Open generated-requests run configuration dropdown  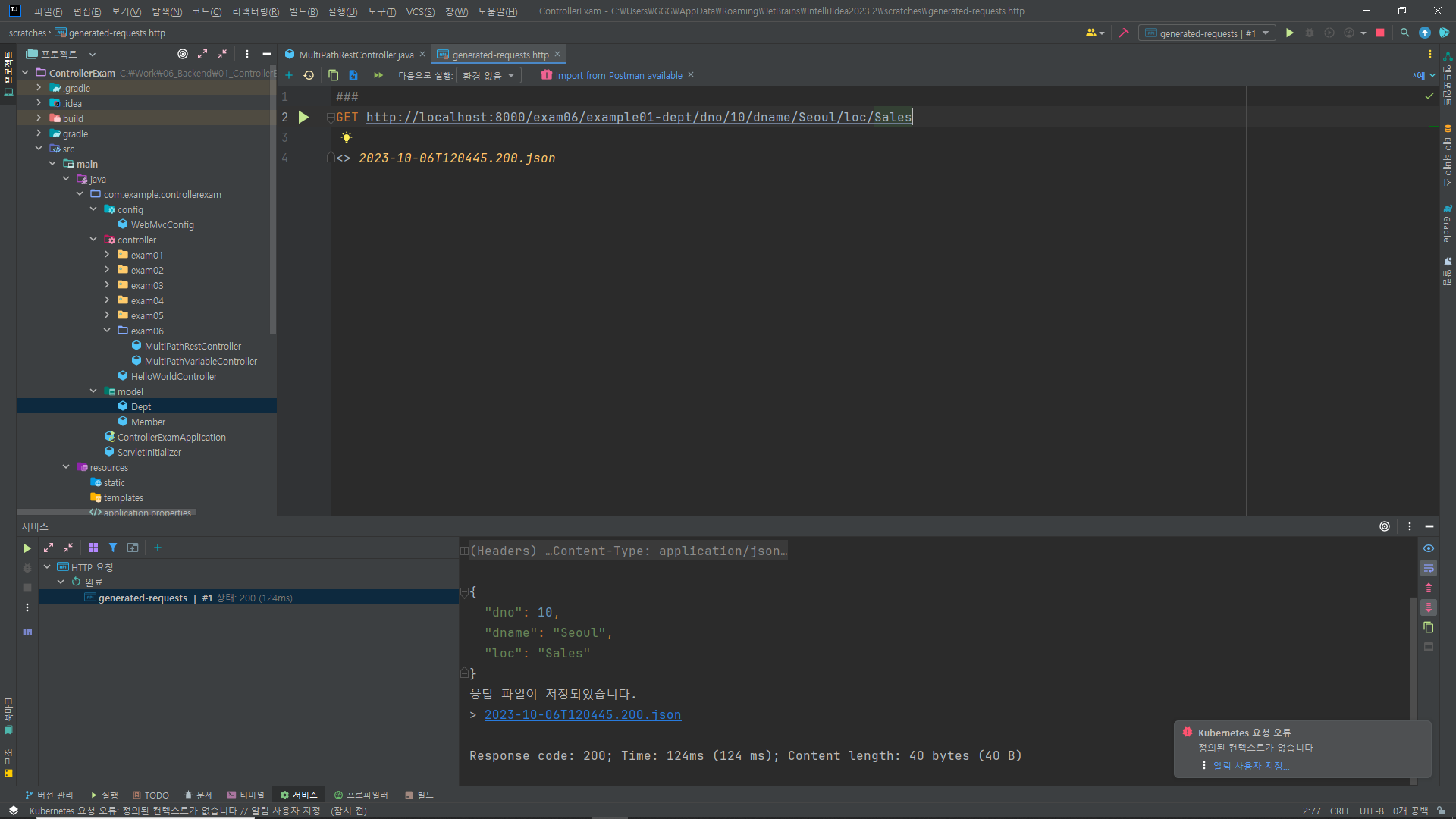(1207, 33)
